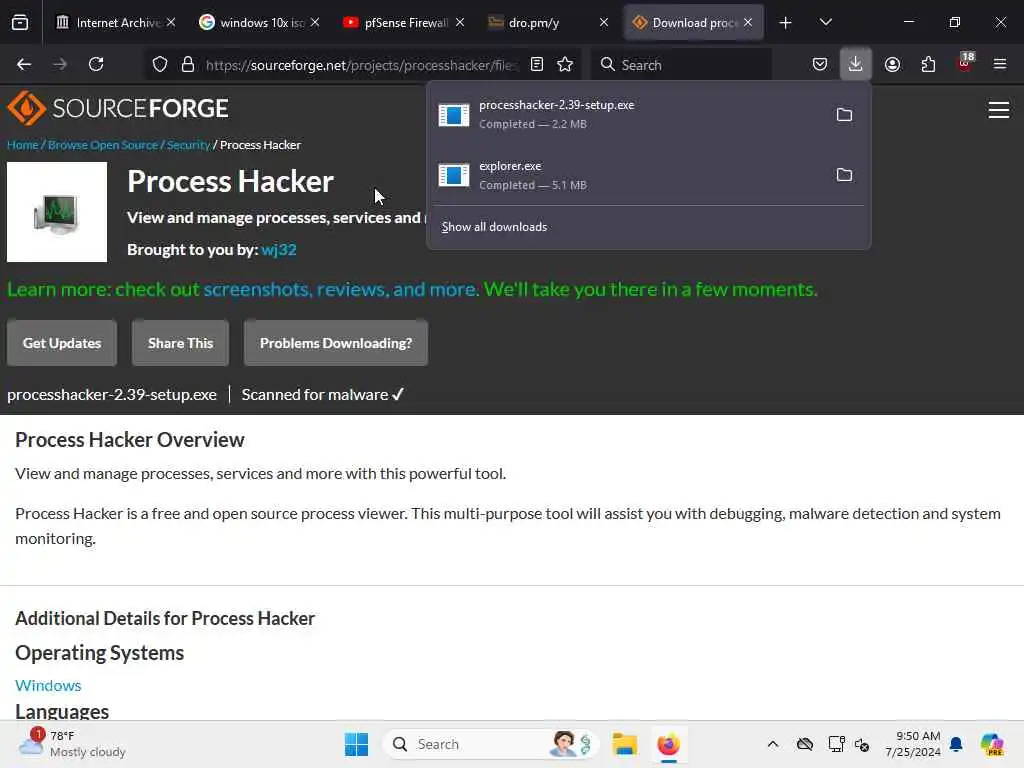Viewport: 1024px width, 768px height.
Task: Click Problems Downloading? button
Action: [x=336, y=343]
